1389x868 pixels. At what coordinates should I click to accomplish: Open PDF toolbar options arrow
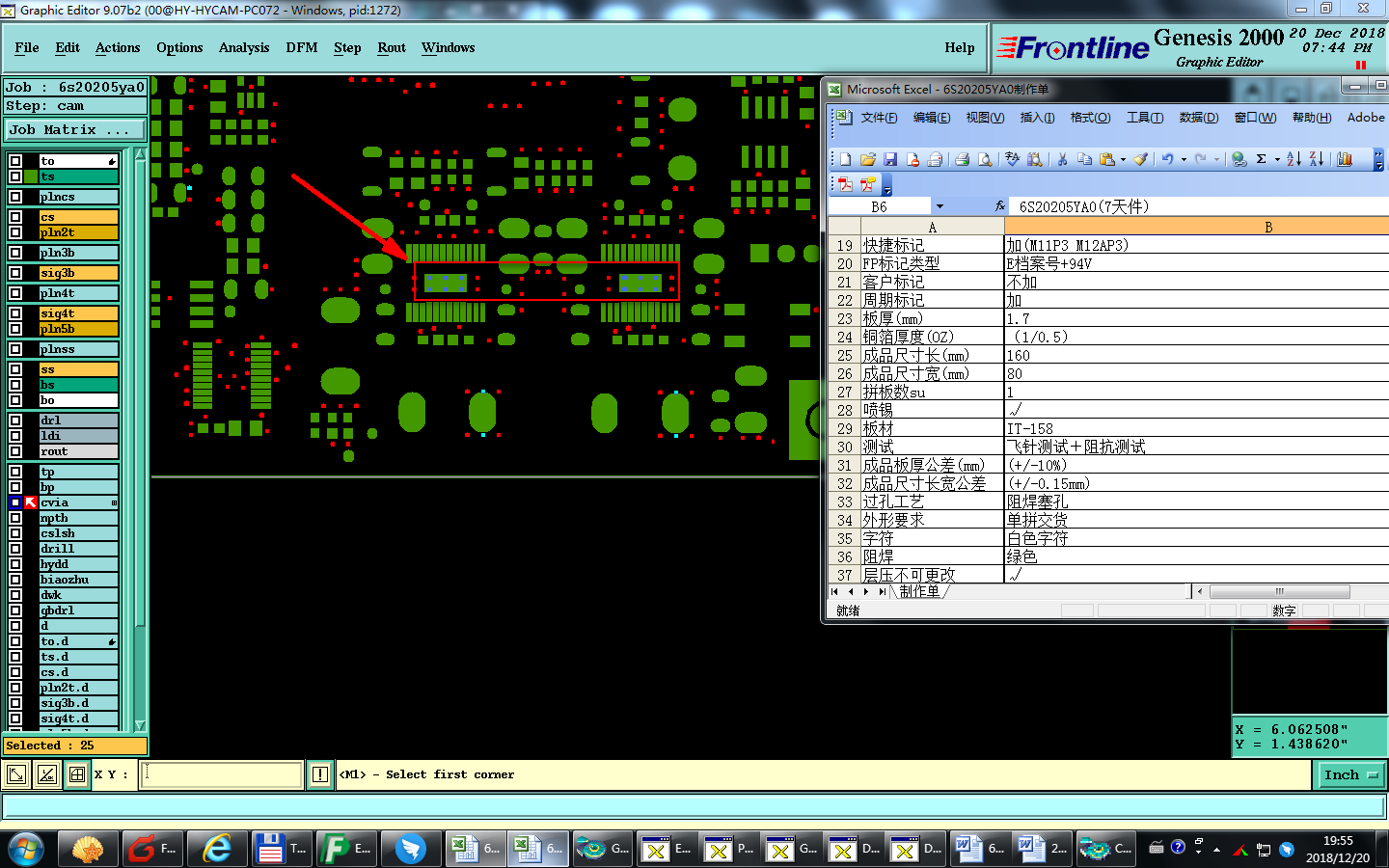pos(887,184)
